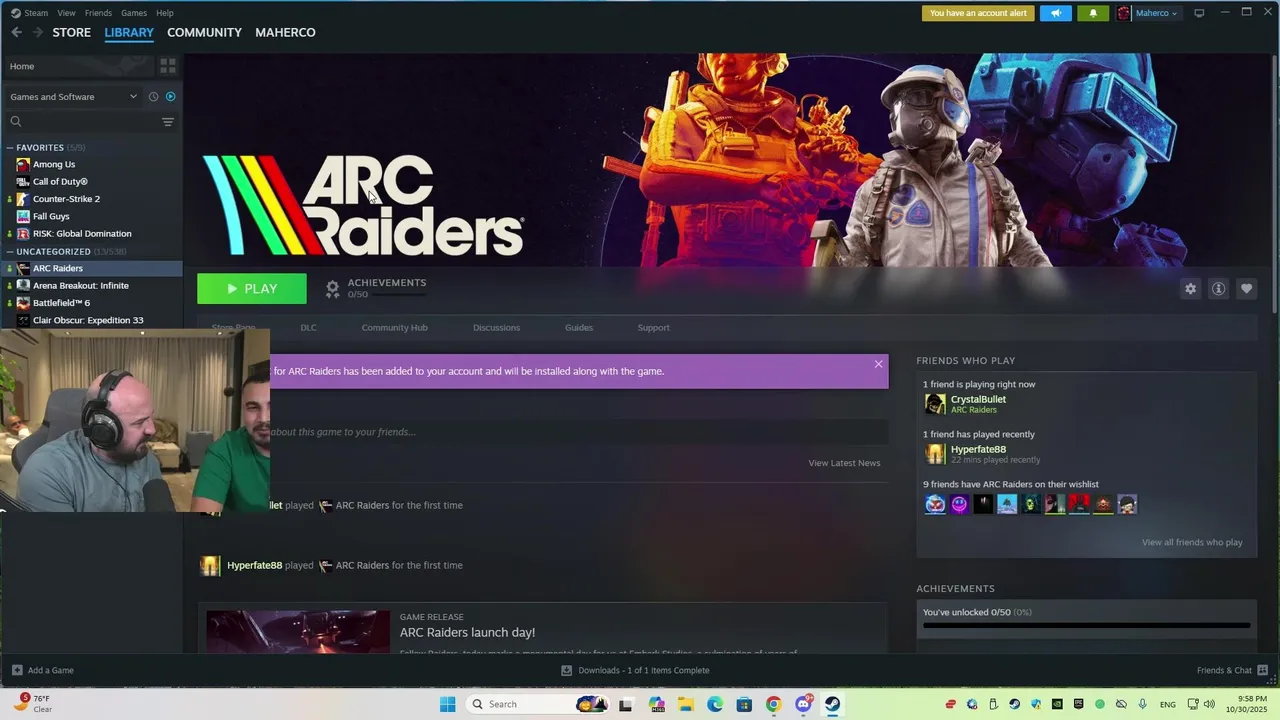
Task: Open Friends & Chat
Action: [1232, 670]
